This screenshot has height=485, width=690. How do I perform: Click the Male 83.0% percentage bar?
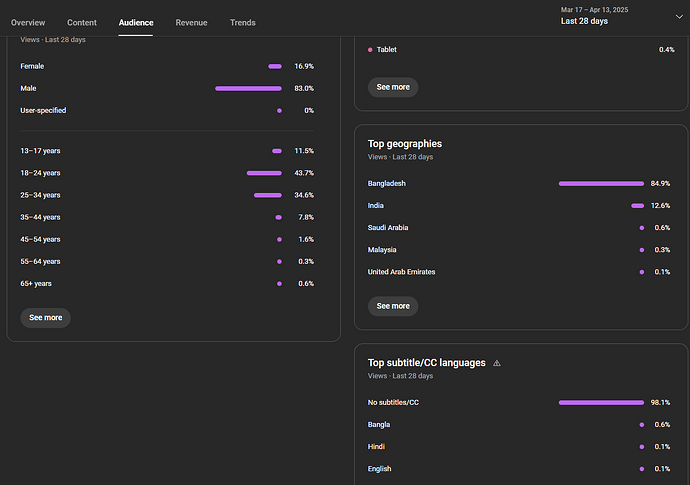(x=248, y=88)
